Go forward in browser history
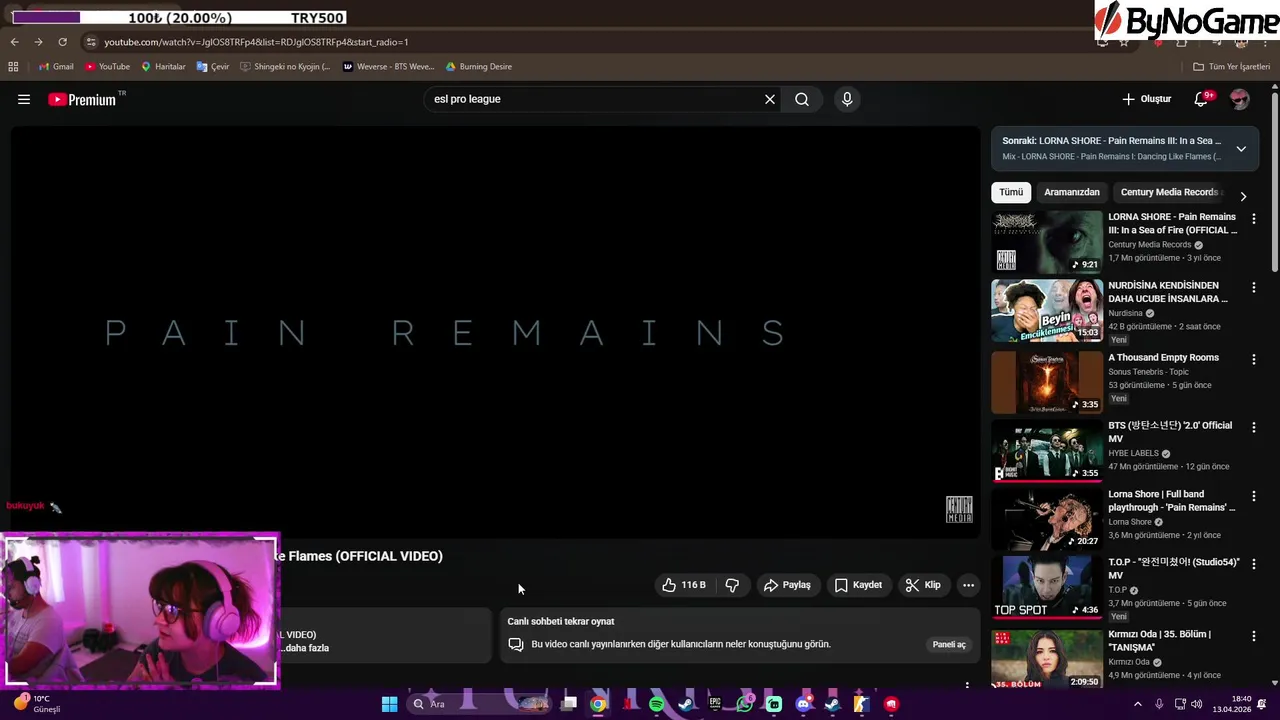Screen dimensions: 1280x720 coord(38,42)
